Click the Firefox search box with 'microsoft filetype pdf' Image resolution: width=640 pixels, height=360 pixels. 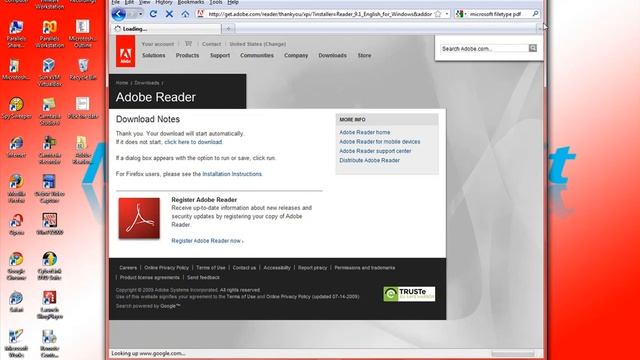point(499,14)
